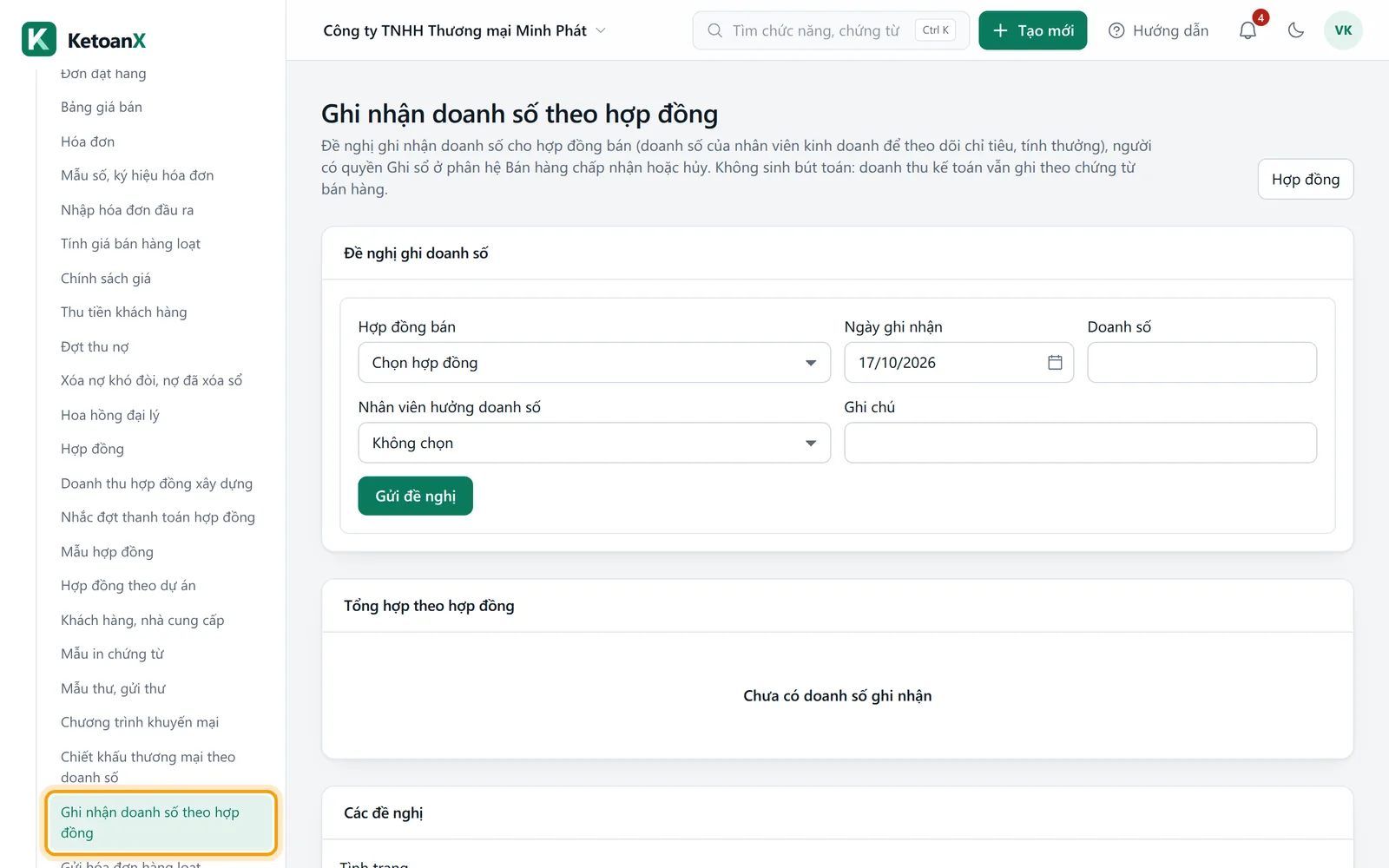
Task: Open Đợt thu nợ menu item
Action: pyautogui.click(x=95, y=346)
